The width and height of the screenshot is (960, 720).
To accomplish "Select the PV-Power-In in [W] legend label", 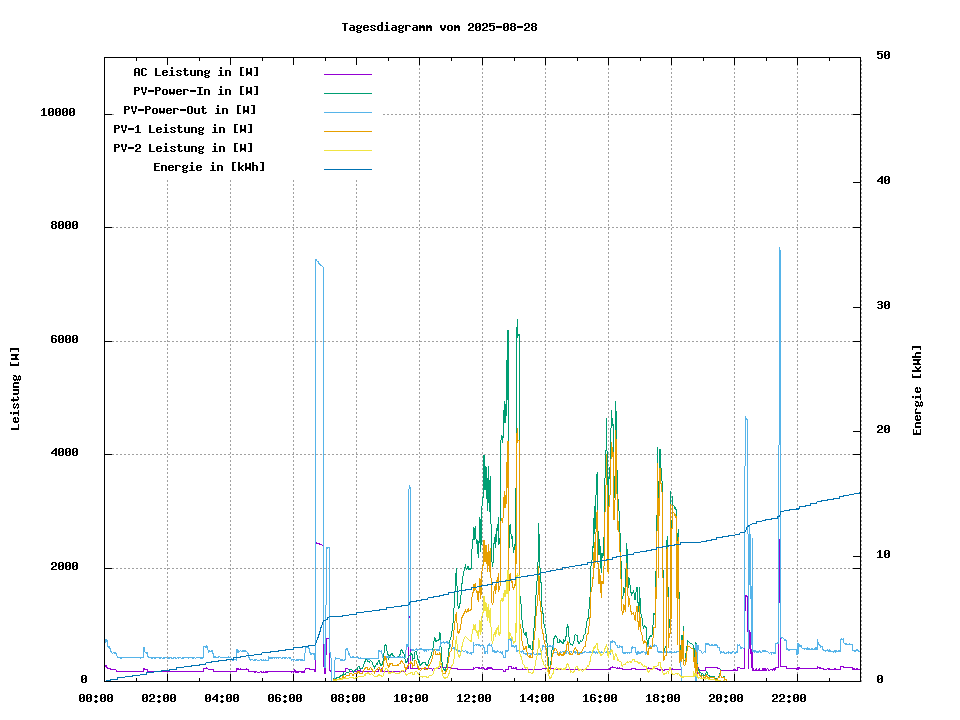I will (x=196, y=91).
